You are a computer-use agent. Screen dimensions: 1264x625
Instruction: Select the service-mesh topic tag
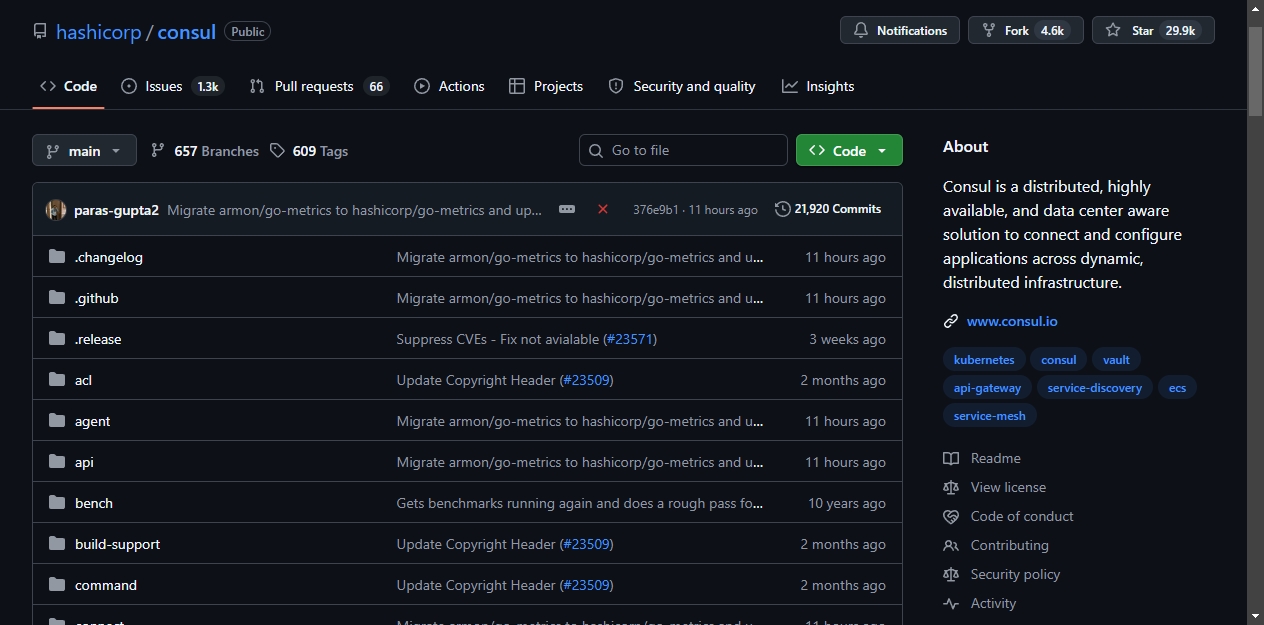pyautogui.click(x=989, y=415)
